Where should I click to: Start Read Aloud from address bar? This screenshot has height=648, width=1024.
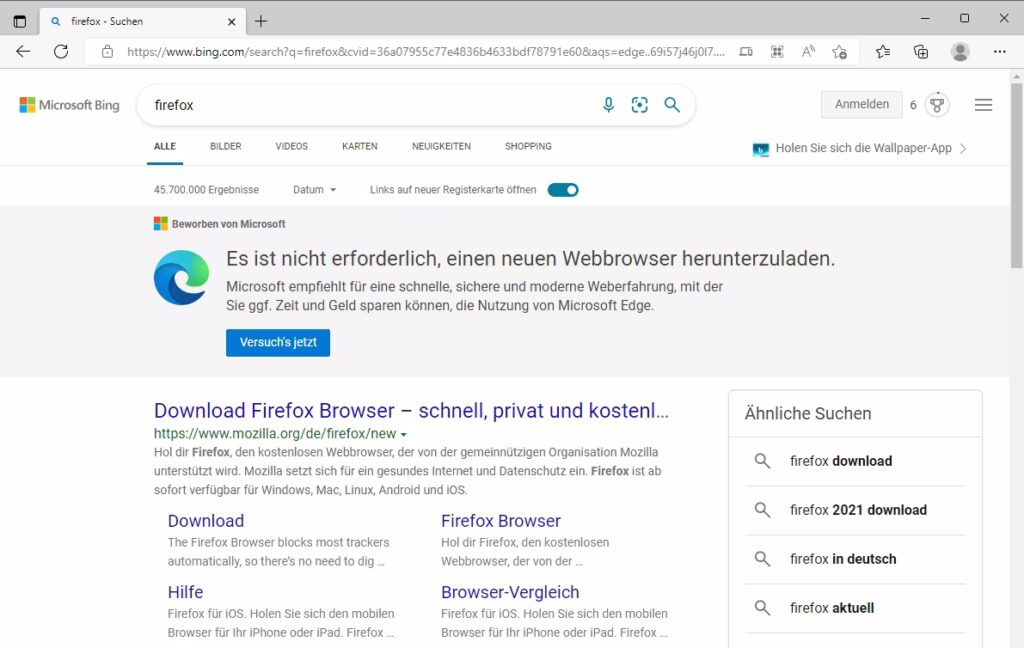coord(808,52)
